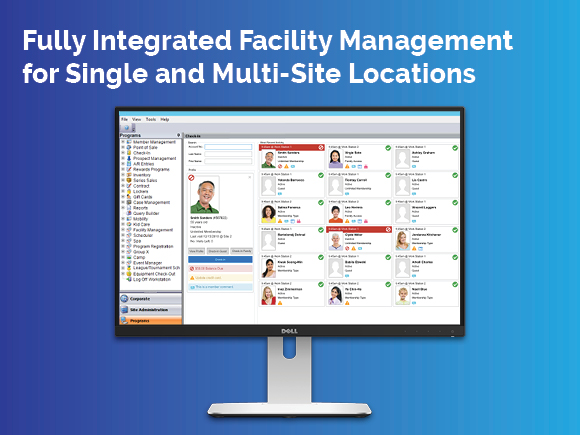The image size is (580, 435).
Task: Click the blue Check-In button
Action: point(220,260)
